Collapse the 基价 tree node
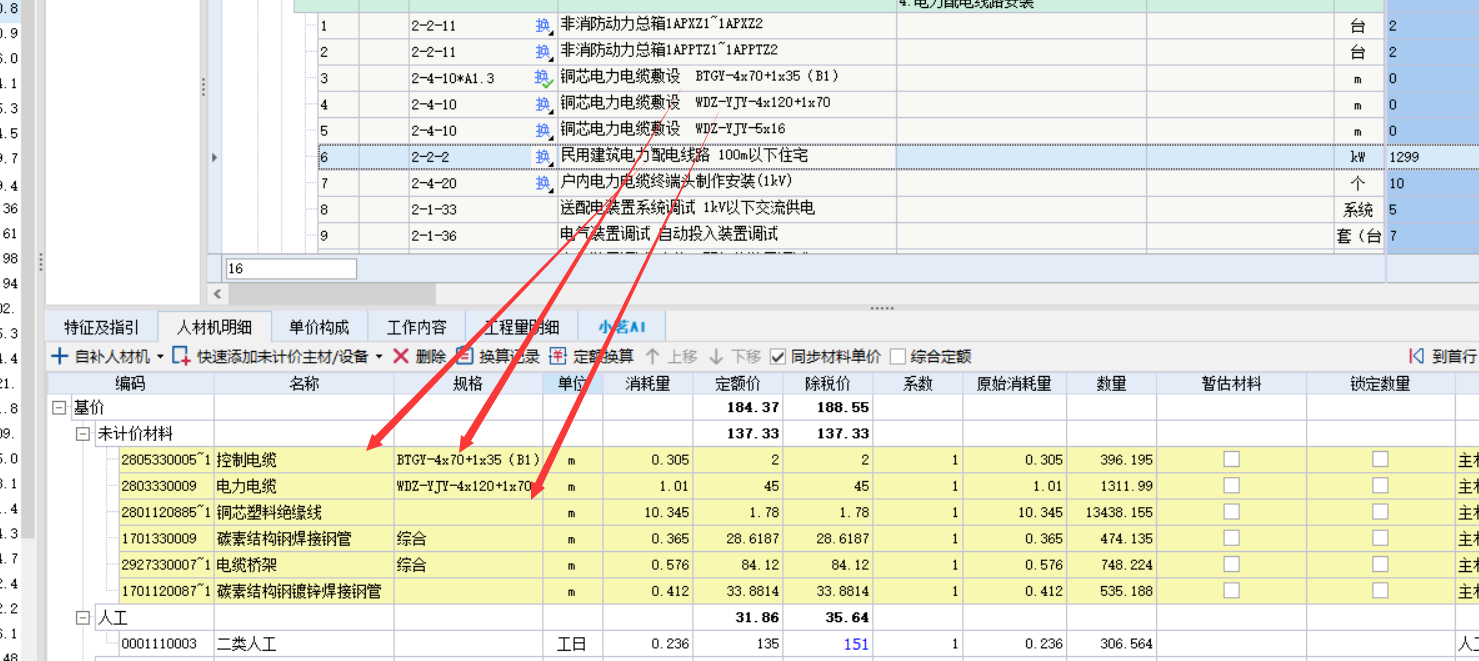Image resolution: width=1479 pixels, height=661 pixels. click(59, 408)
